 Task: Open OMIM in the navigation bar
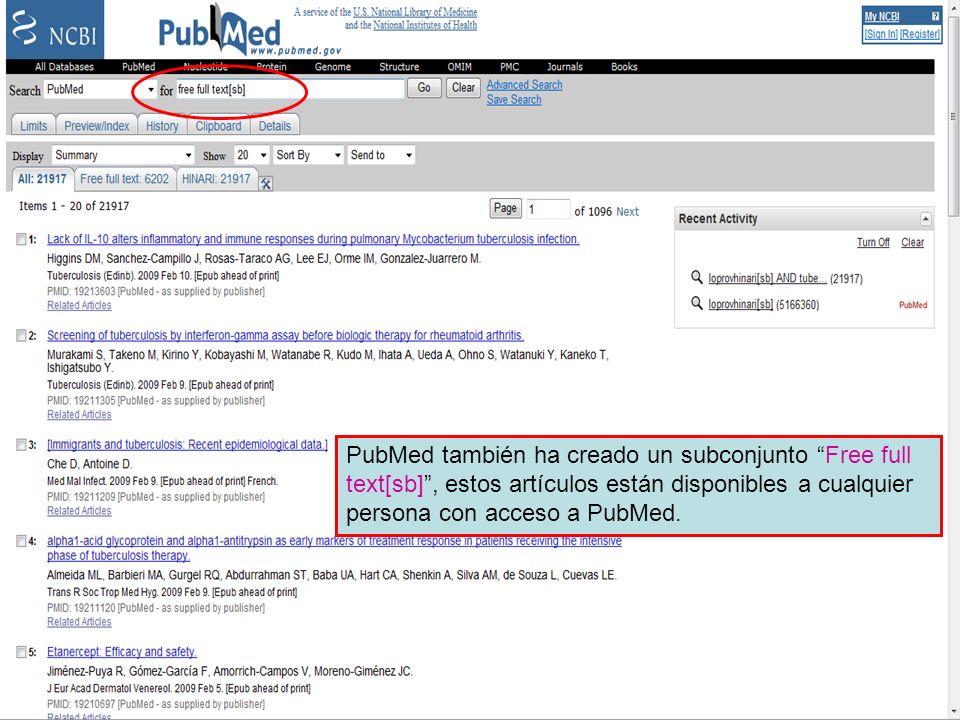point(460,67)
